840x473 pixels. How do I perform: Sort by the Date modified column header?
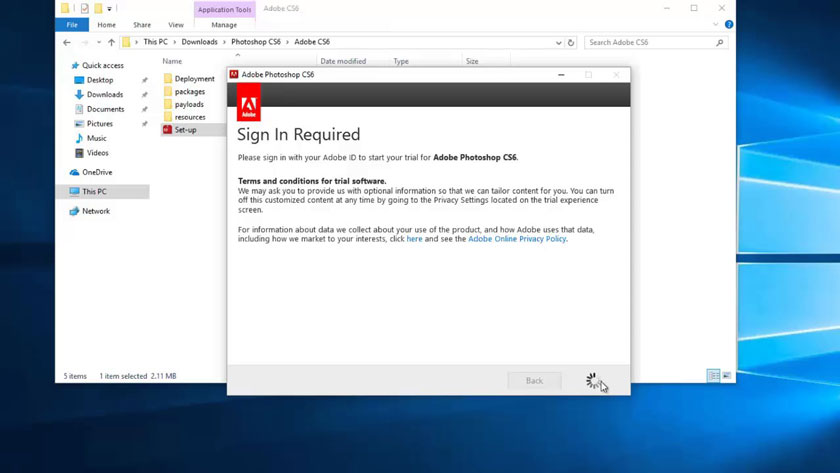click(343, 61)
